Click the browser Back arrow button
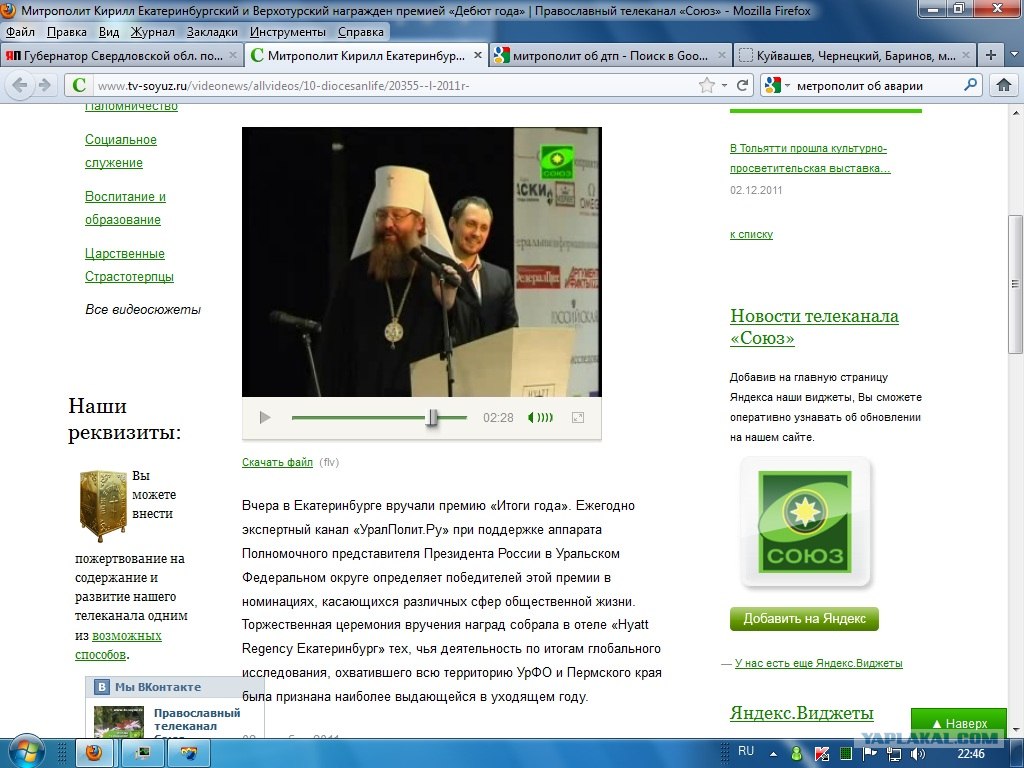 pyautogui.click(x=20, y=85)
